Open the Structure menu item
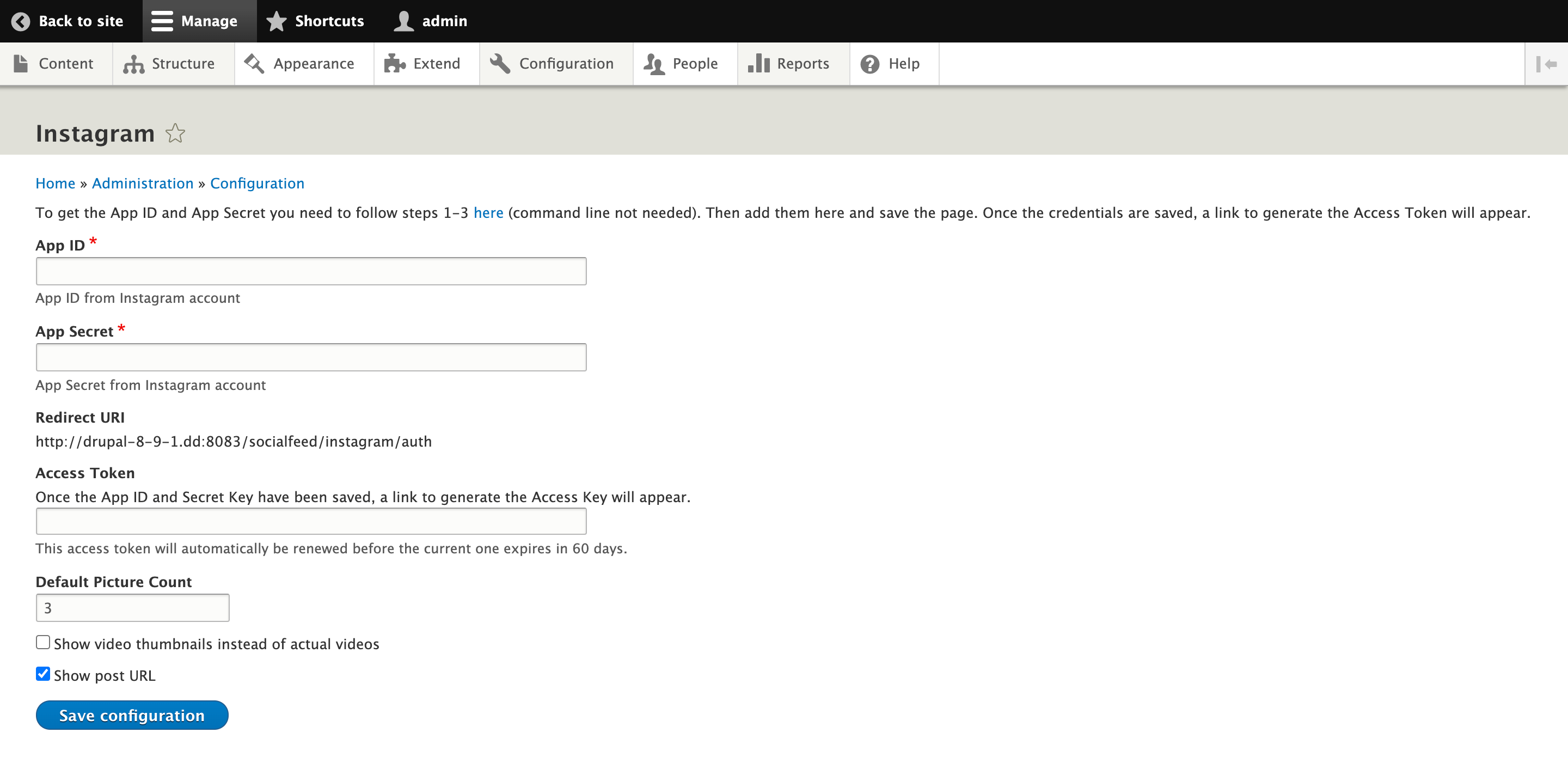The height and width of the screenshot is (781, 1568). point(174,64)
